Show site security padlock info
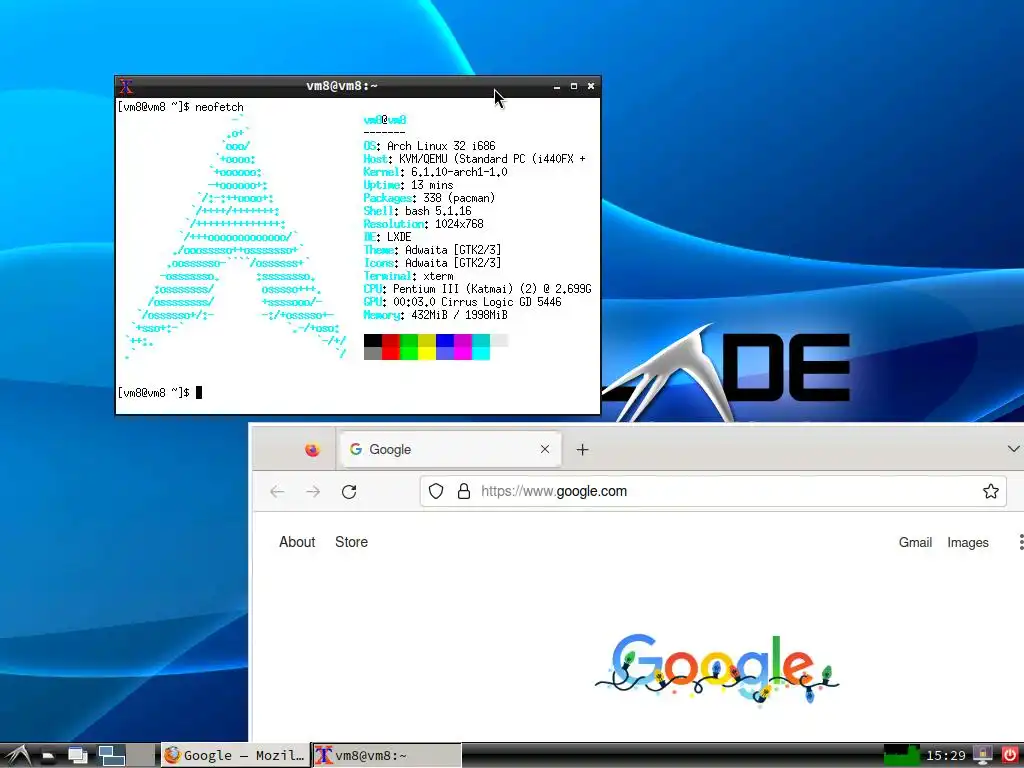Screen dimensions: 1024x768 464,491
